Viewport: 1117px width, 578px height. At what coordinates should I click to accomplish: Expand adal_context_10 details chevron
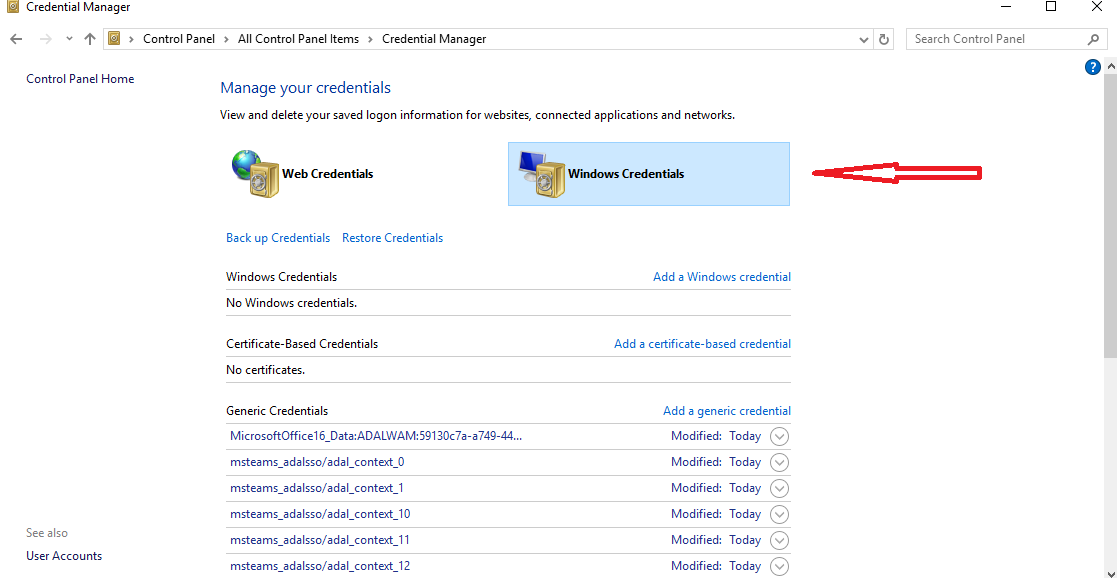click(x=780, y=515)
